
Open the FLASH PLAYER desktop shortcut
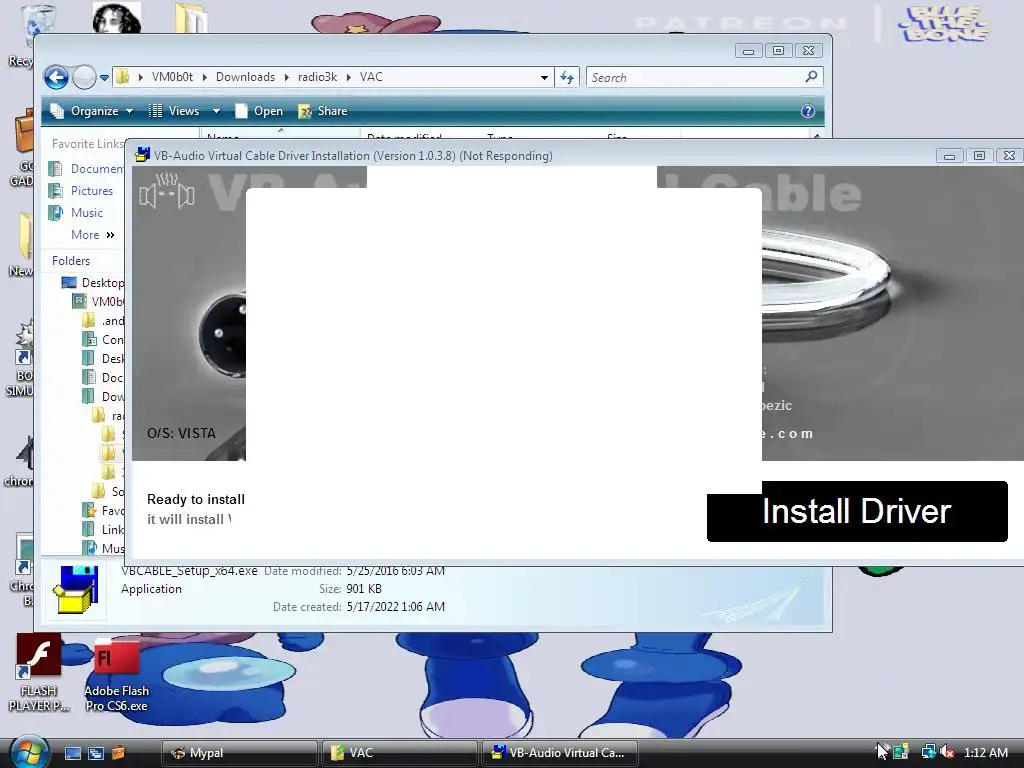click(39, 673)
